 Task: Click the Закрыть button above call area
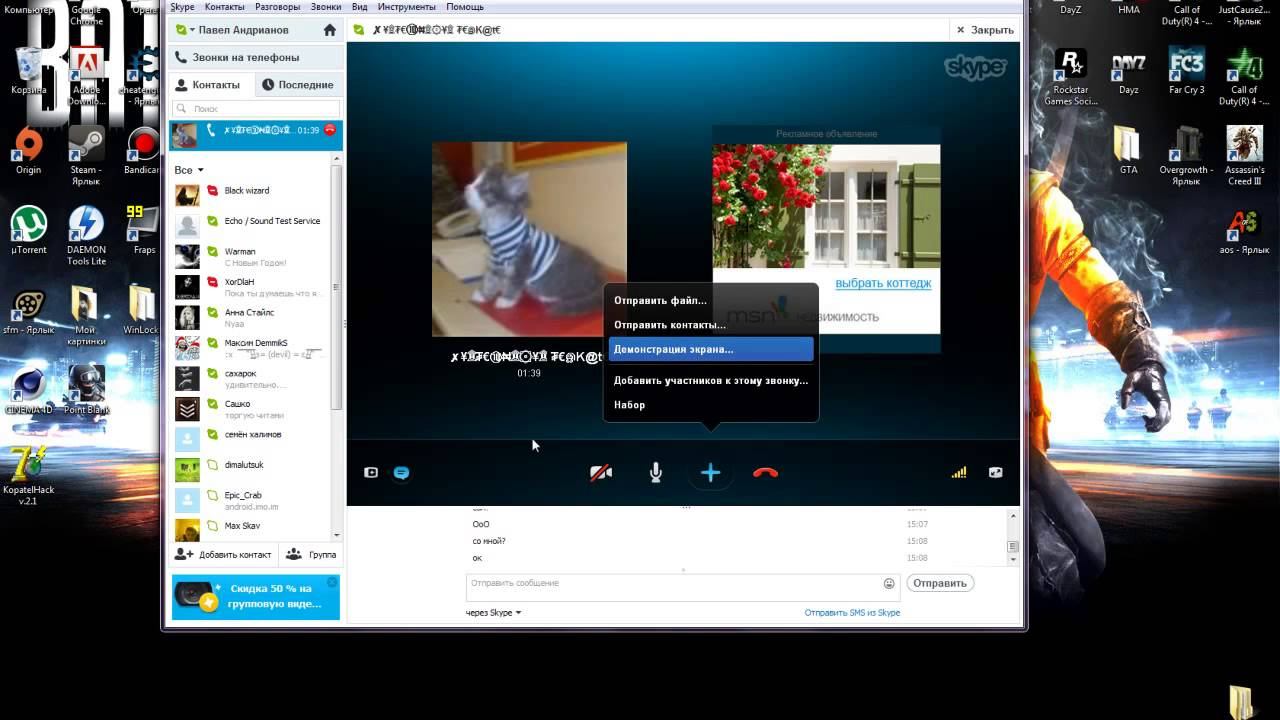point(986,30)
